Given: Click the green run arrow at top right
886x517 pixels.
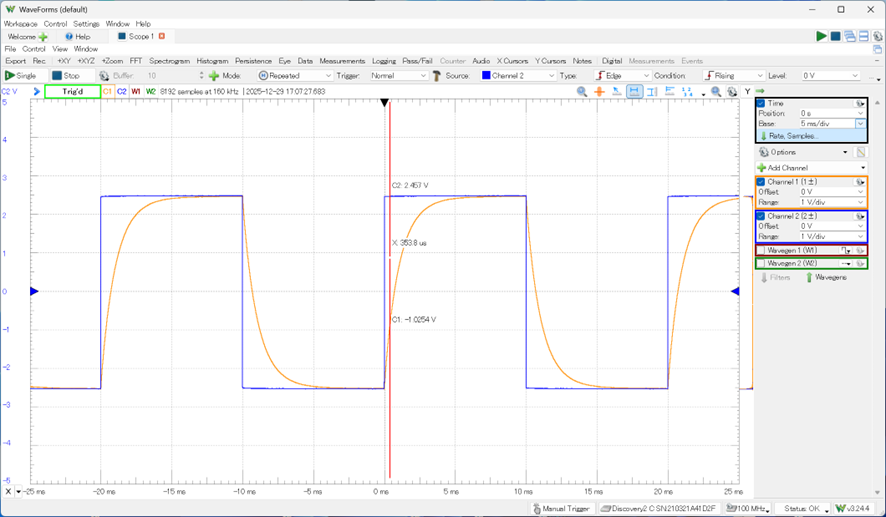Looking at the screenshot, I should [x=821, y=36].
